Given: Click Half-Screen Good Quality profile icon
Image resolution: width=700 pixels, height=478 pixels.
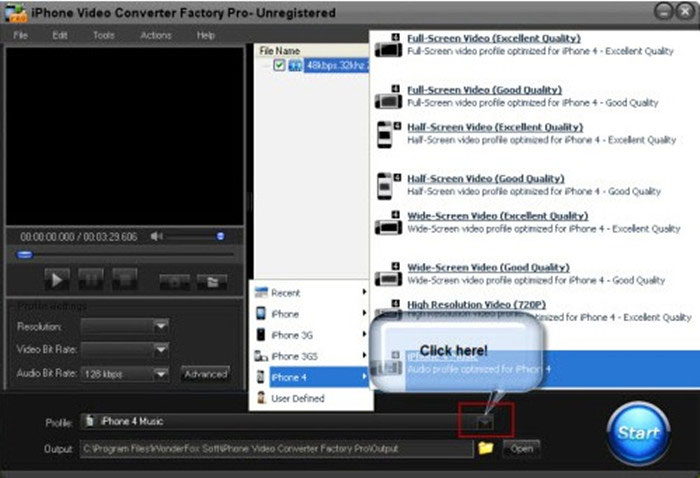Looking at the screenshot, I should pyautogui.click(x=388, y=186).
